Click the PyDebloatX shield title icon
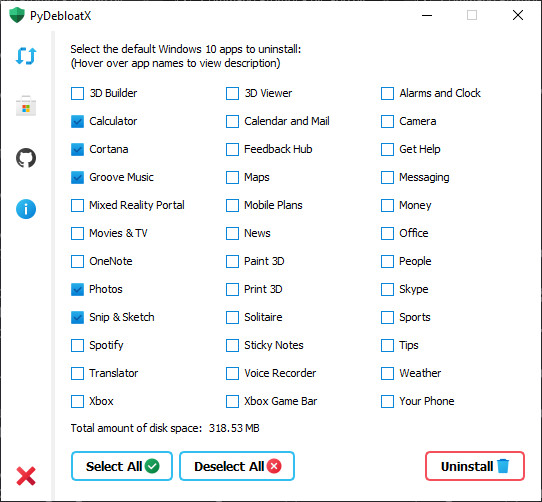Image resolution: width=542 pixels, height=502 pixels. click(x=17, y=15)
